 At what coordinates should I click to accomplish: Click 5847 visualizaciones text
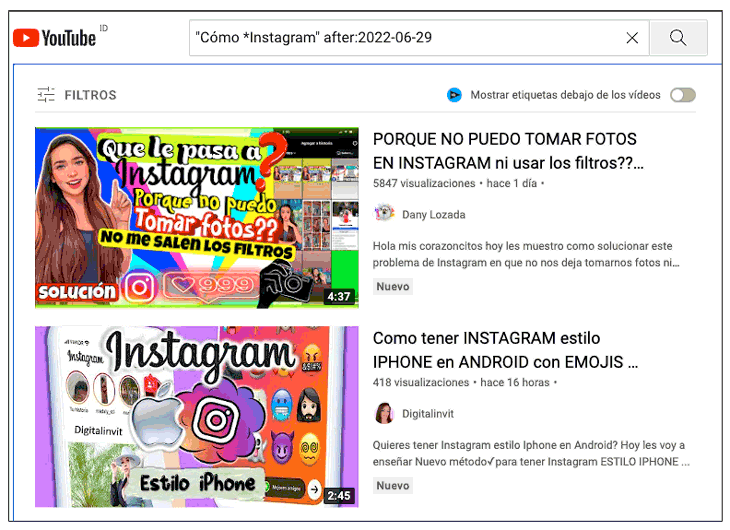pos(424,183)
